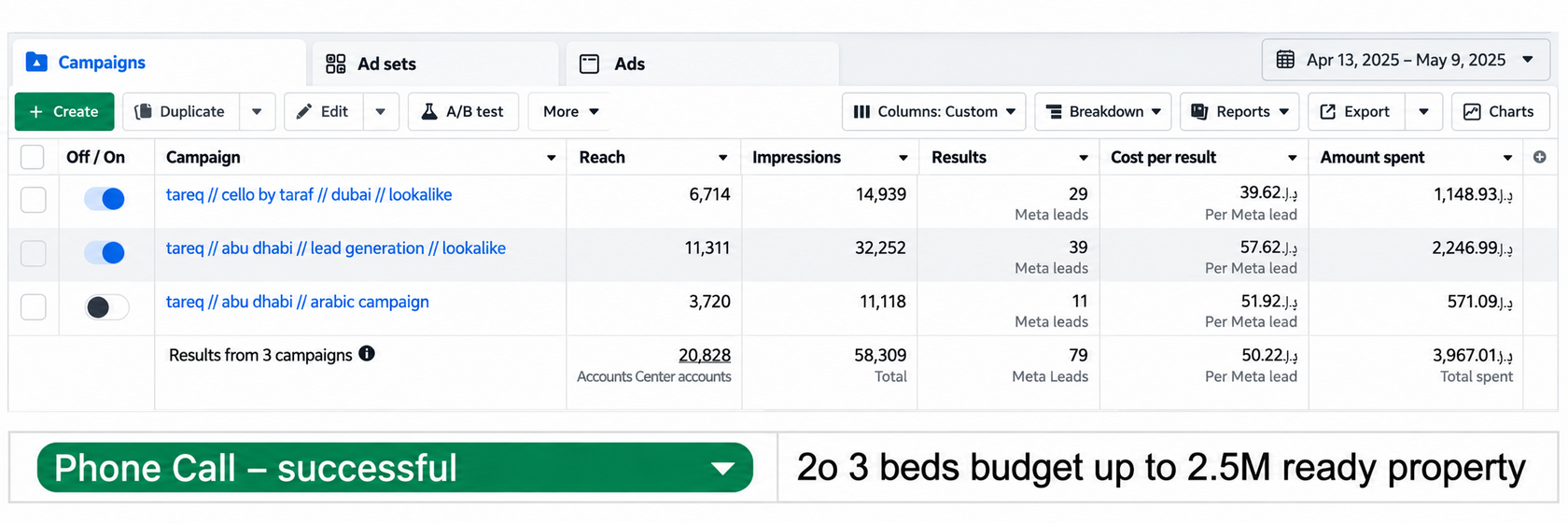This screenshot has height=523, width=1568.
Task: Open campaign tareq abu dhabi arabic campaign
Action: pyautogui.click(x=298, y=302)
